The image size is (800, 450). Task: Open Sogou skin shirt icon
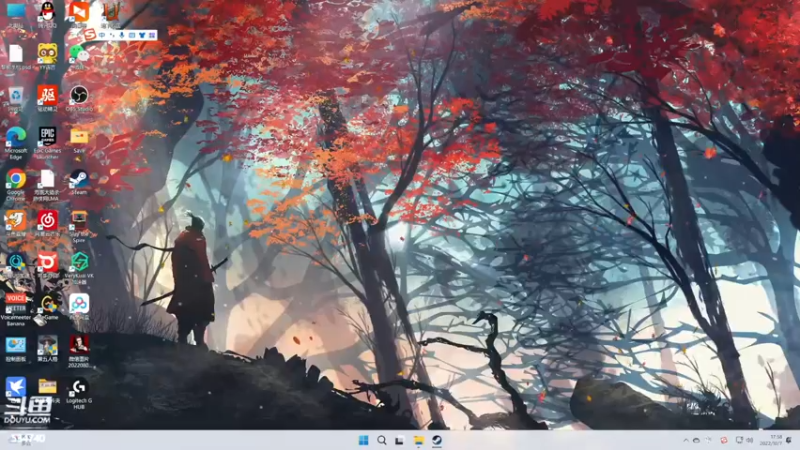click(142, 35)
